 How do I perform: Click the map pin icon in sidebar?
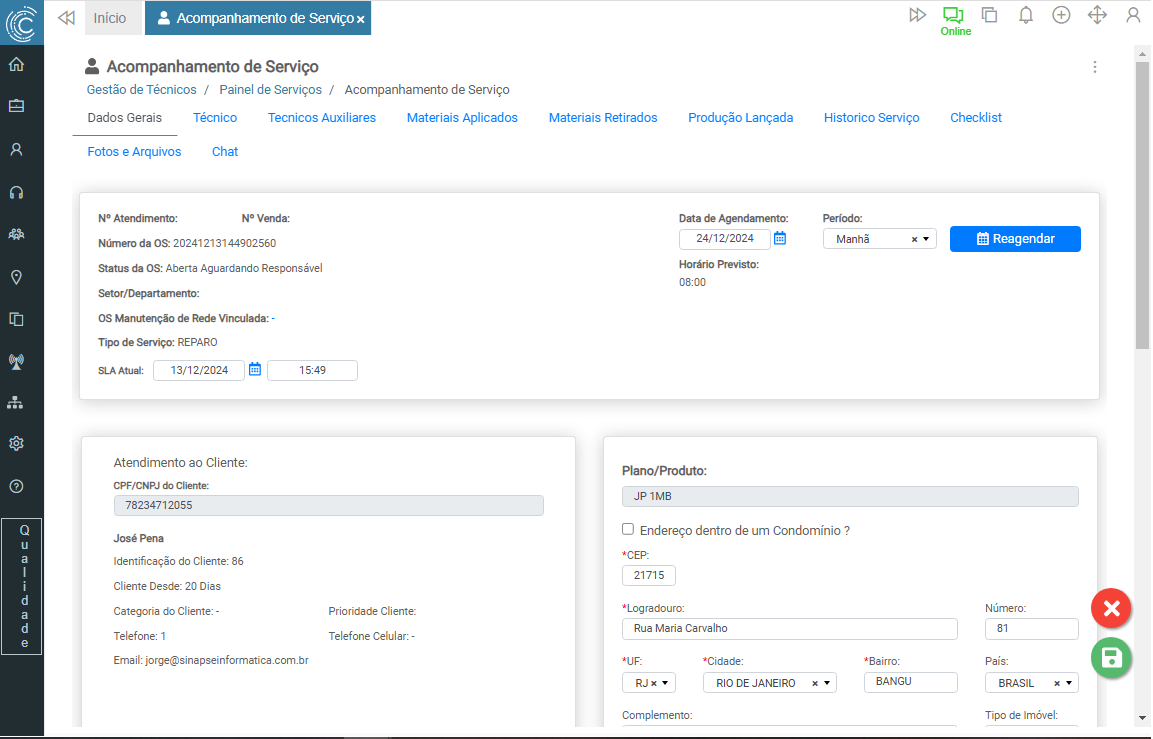click(x=16, y=277)
